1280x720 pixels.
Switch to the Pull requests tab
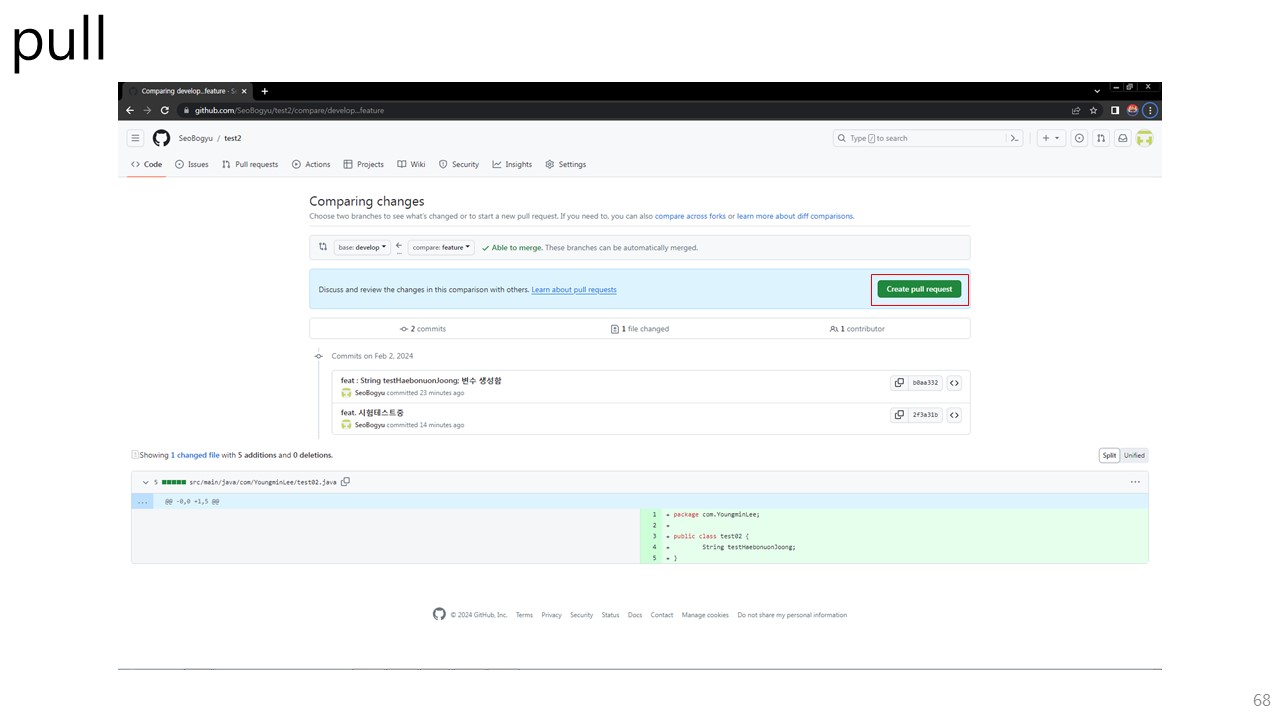coord(250,164)
